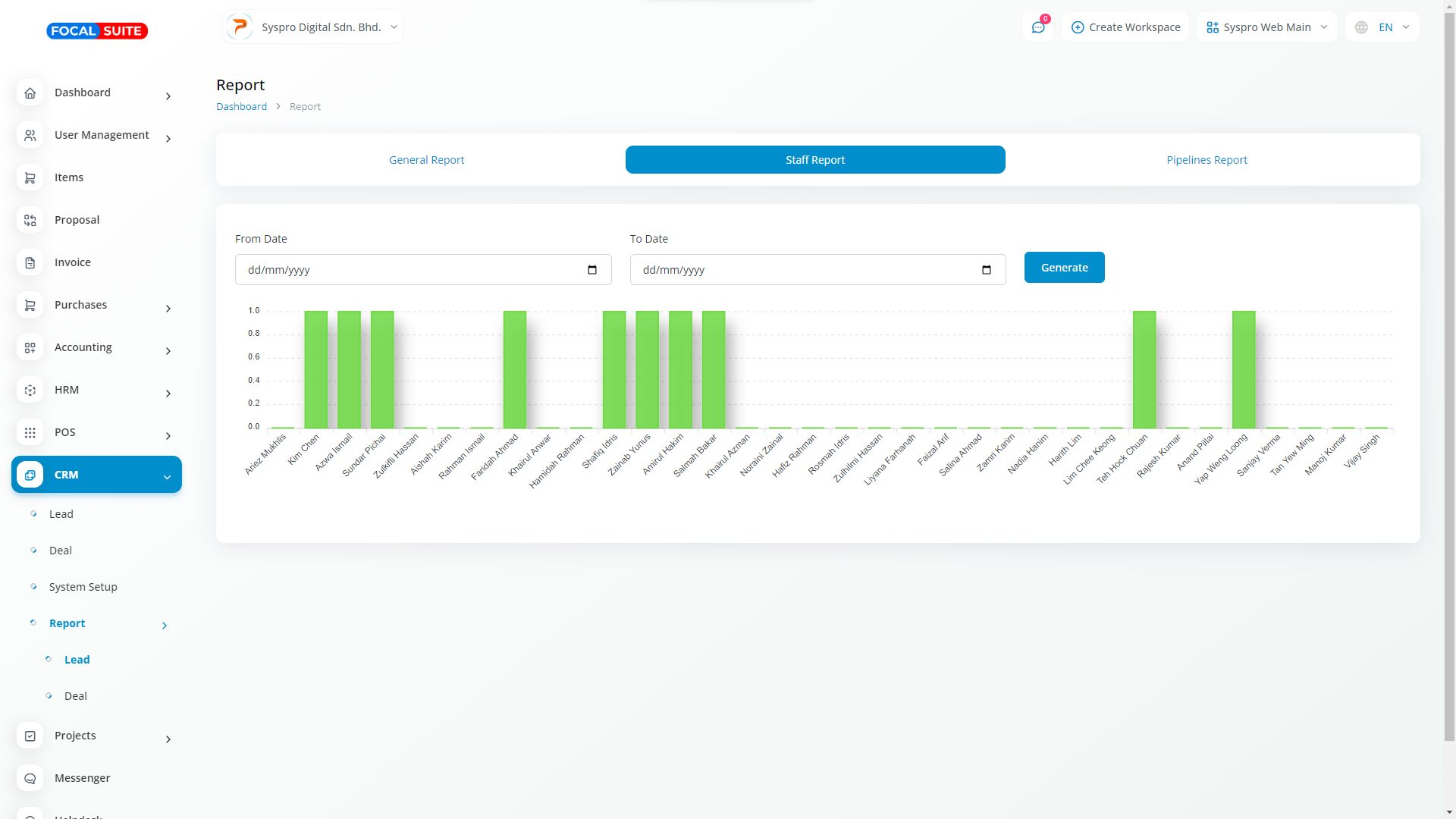Image resolution: width=1456 pixels, height=819 pixels.
Task: Click the Dashboard breadcrumb link
Action: [241, 107]
